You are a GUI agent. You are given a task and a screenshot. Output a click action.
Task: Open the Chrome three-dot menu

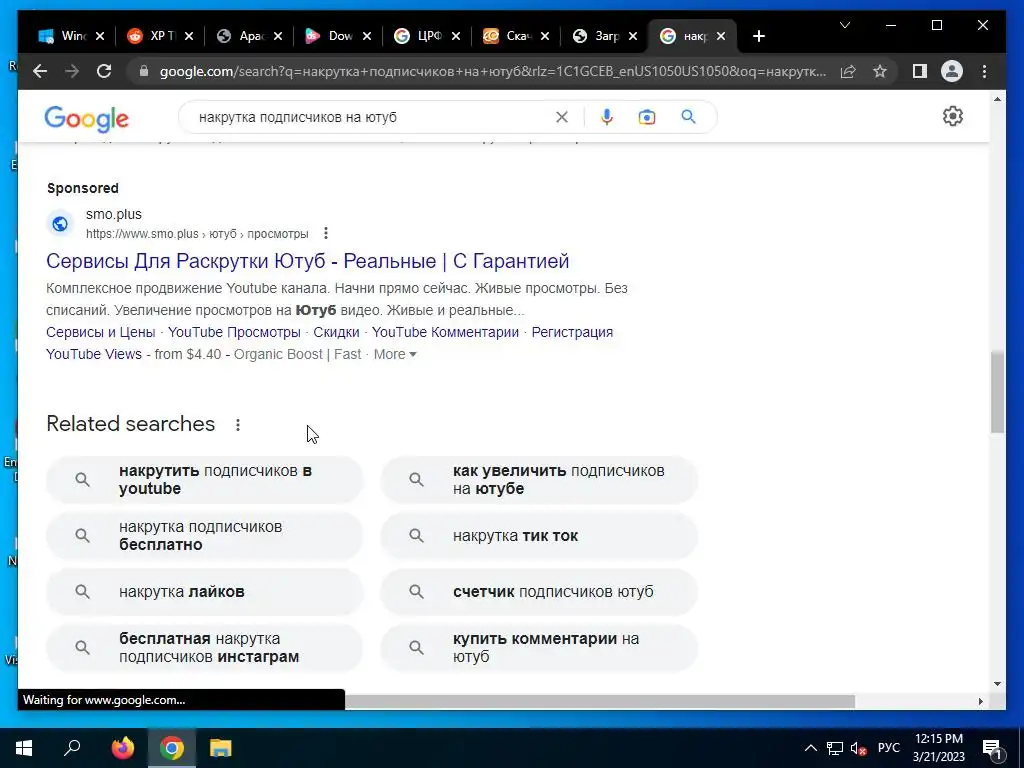coord(984,71)
